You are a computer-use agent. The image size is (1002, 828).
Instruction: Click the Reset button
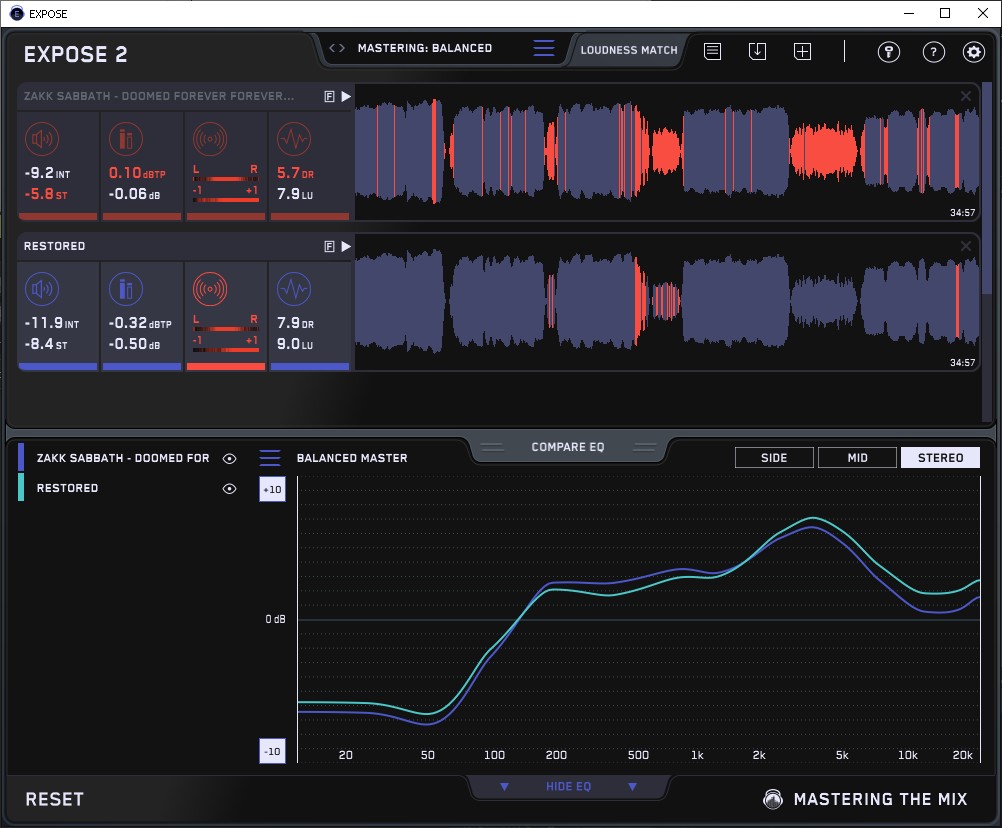54,799
